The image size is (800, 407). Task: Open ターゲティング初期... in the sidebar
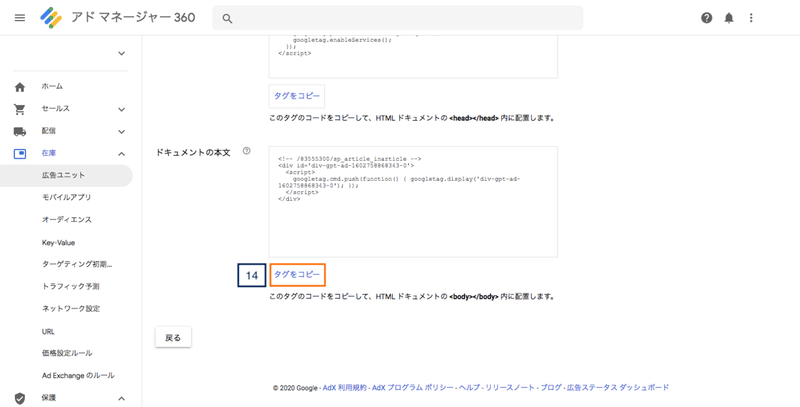point(77,264)
